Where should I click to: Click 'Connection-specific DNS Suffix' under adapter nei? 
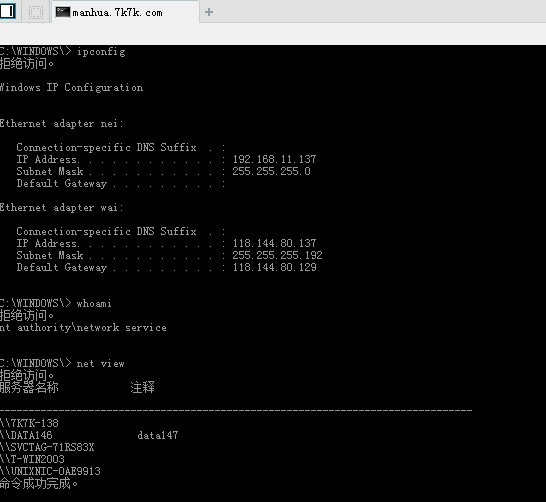tap(107, 147)
